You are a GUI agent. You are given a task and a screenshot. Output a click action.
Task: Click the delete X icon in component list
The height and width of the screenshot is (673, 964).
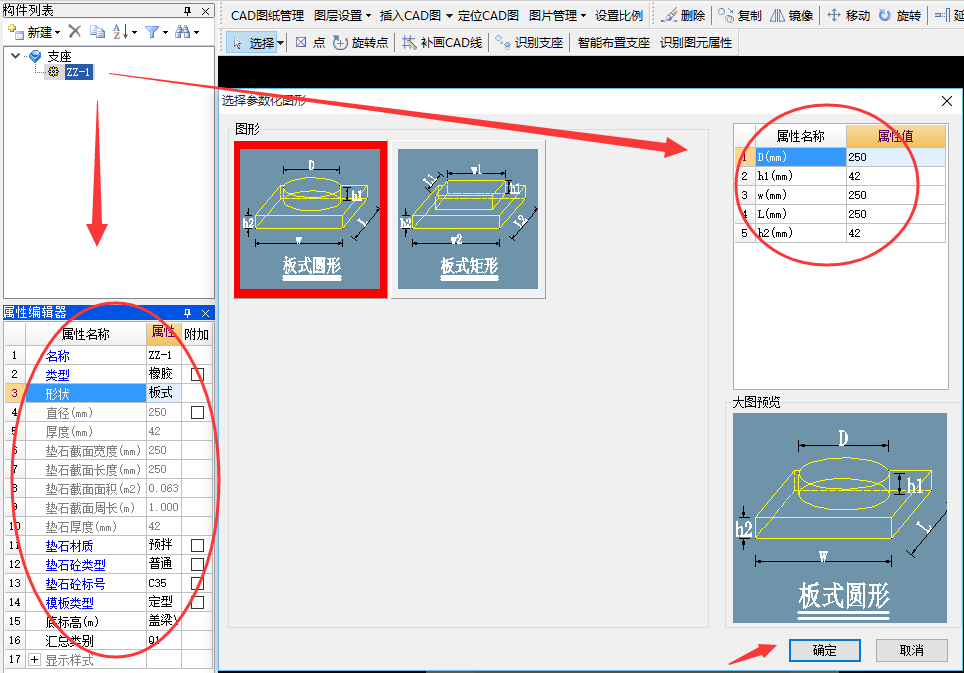(74, 32)
